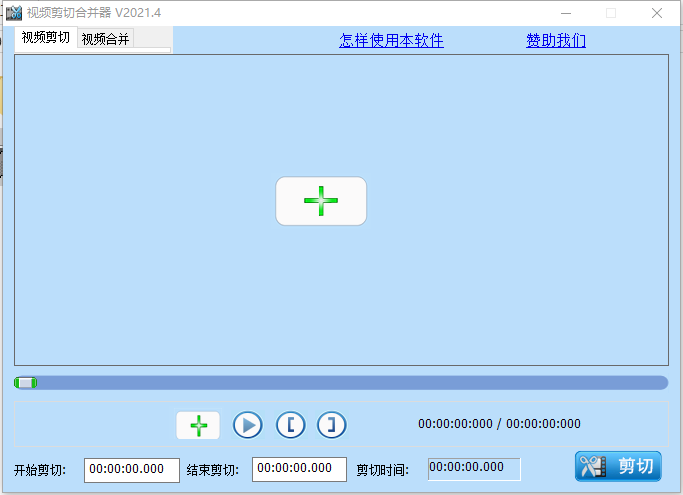The height and width of the screenshot is (495, 683).
Task: Click the green progress slider handle
Action: [x=25, y=383]
